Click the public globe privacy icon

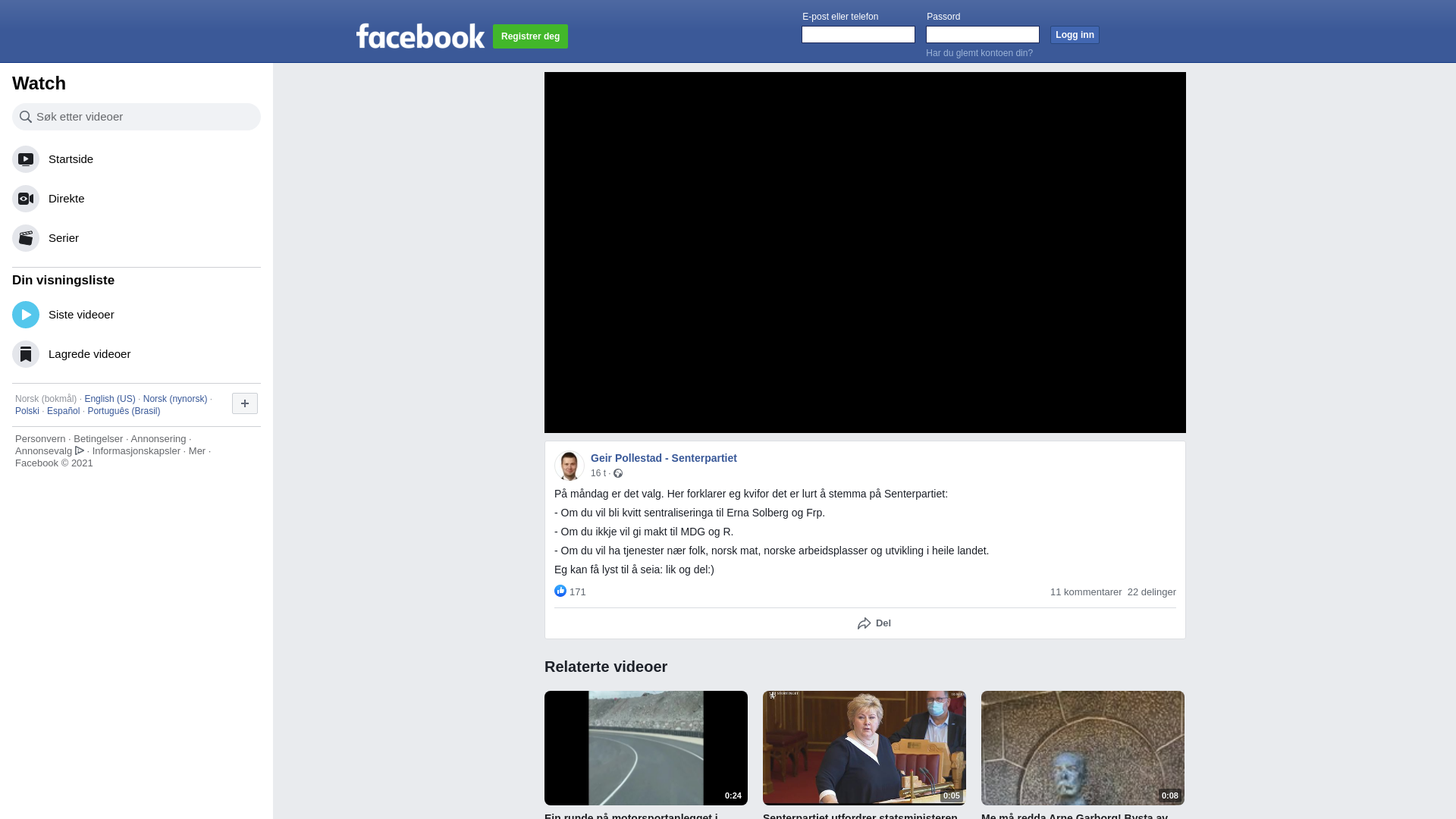click(618, 473)
